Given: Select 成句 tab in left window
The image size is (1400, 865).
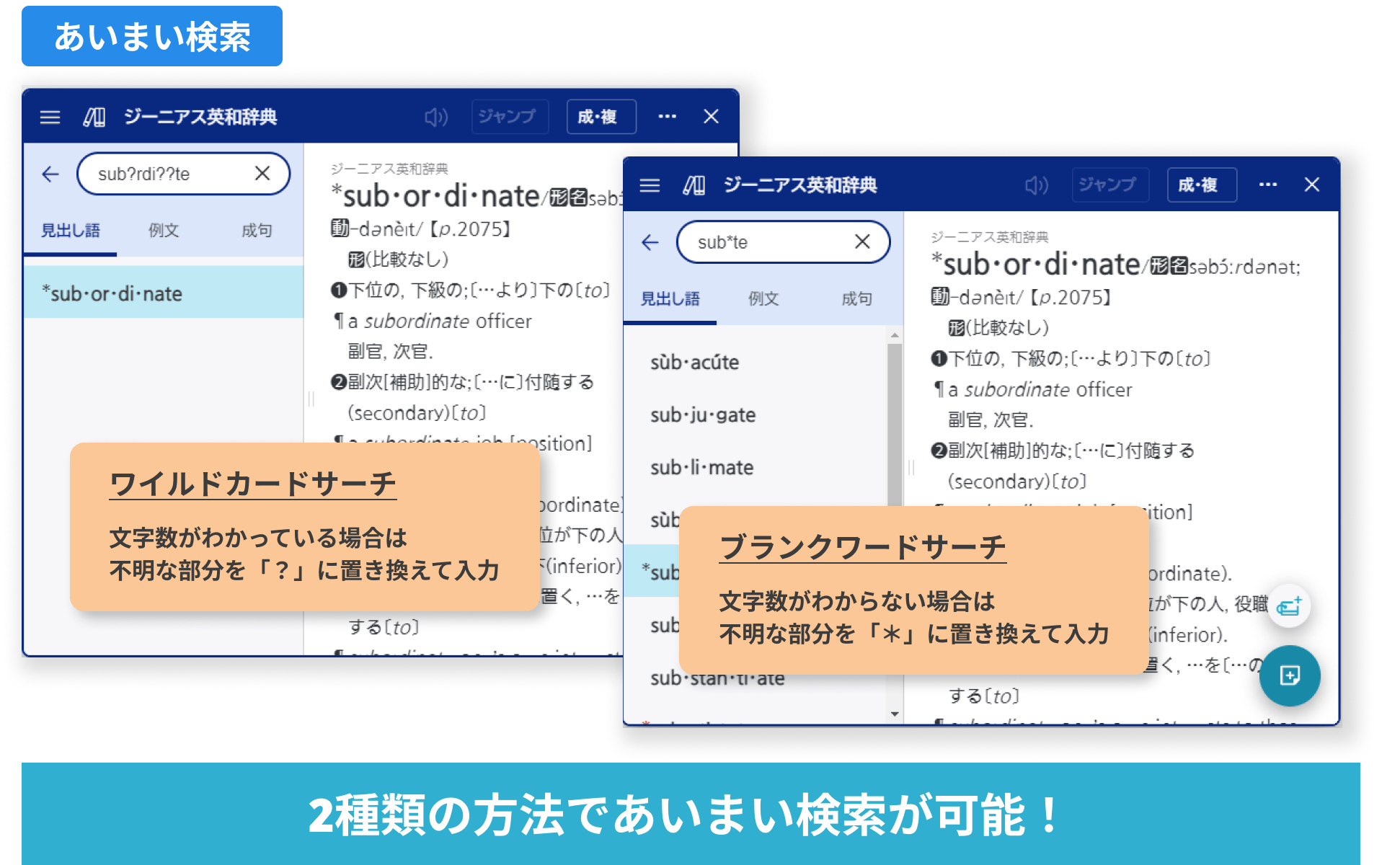Looking at the screenshot, I should click(x=257, y=231).
